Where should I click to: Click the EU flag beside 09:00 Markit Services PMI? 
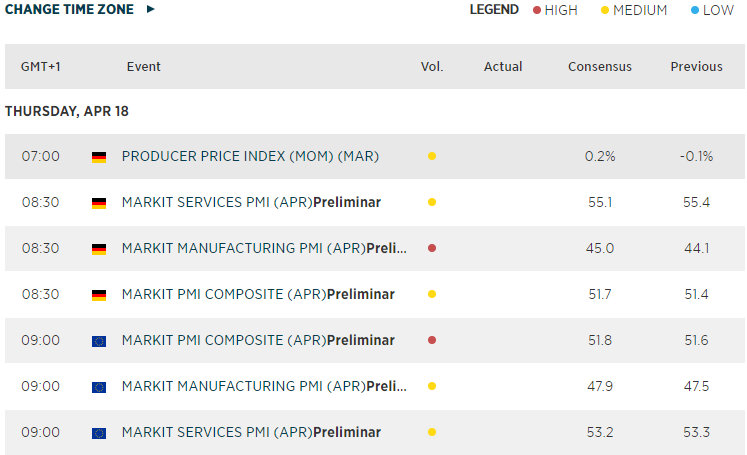point(99,433)
